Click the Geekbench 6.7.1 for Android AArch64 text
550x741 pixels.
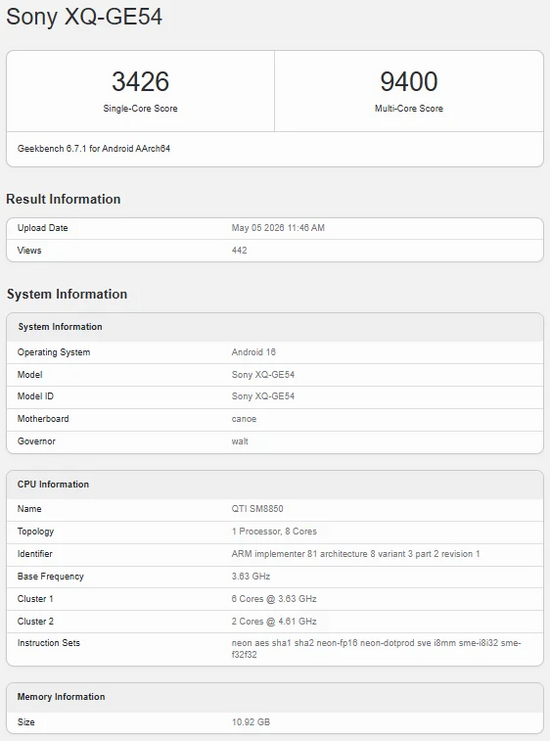pyautogui.click(x=94, y=148)
